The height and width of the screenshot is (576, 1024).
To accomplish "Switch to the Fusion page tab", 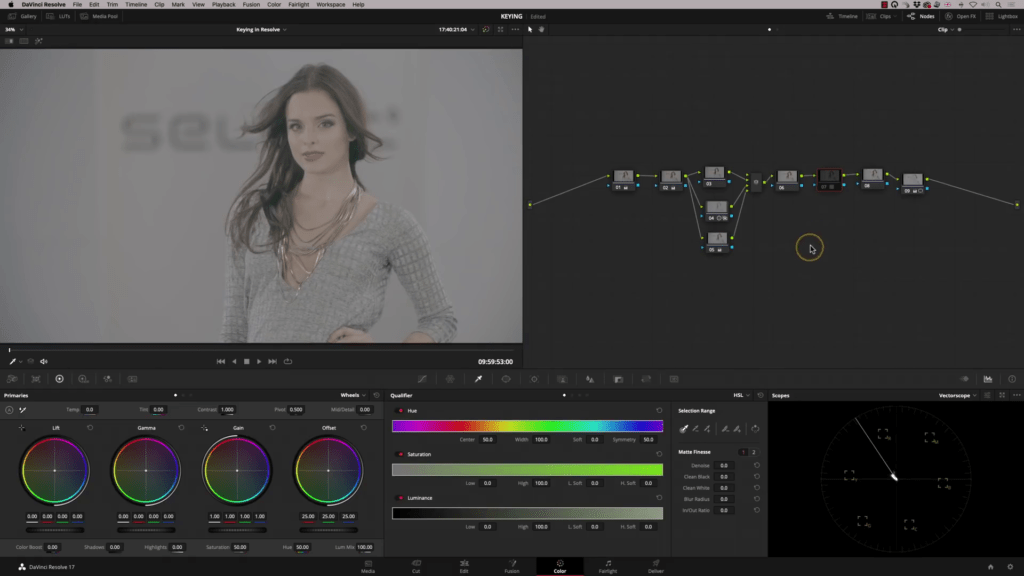I will 511,566.
